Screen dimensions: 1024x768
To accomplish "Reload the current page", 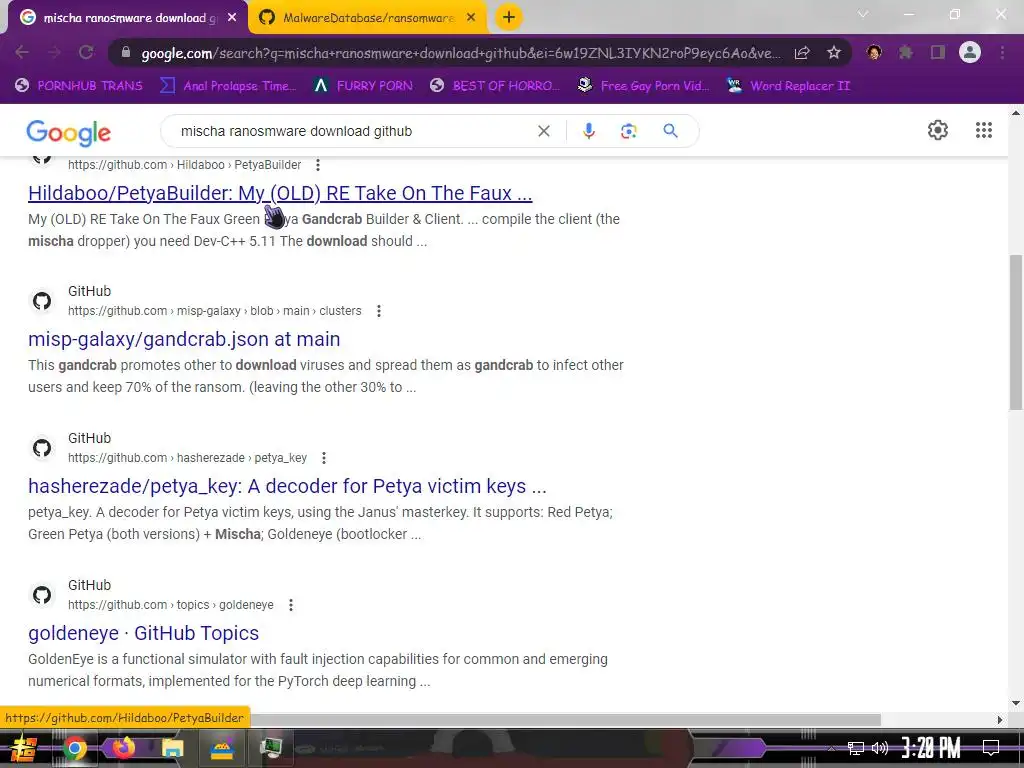I will (86, 53).
